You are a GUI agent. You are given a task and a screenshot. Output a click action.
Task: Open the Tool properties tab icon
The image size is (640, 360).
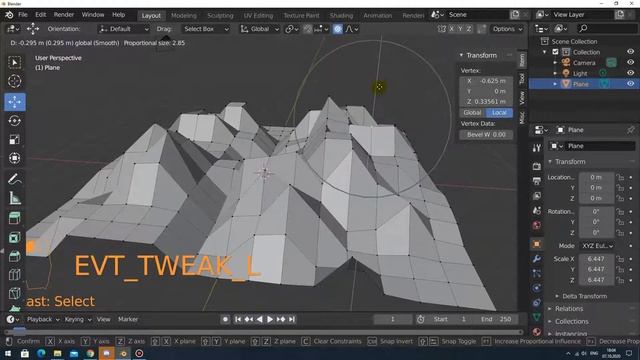pyautogui.click(x=537, y=148)
